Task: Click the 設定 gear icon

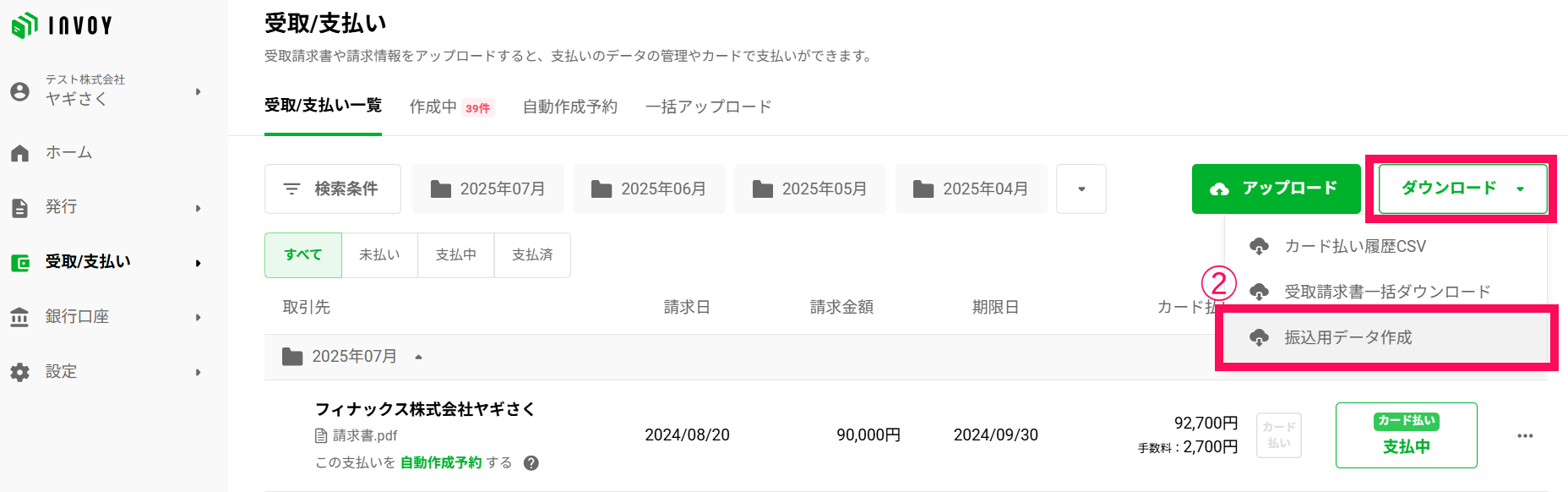Action: 19,372
